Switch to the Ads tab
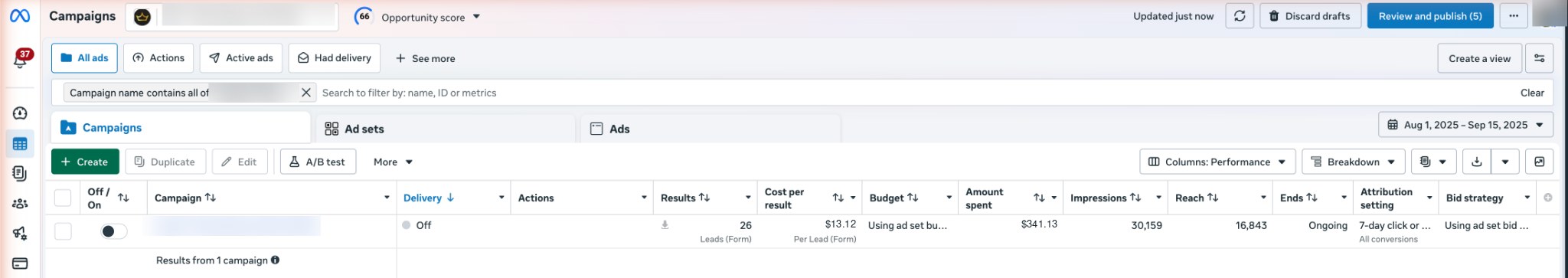This screenshot has width=1568, height=278. [710, 129]
